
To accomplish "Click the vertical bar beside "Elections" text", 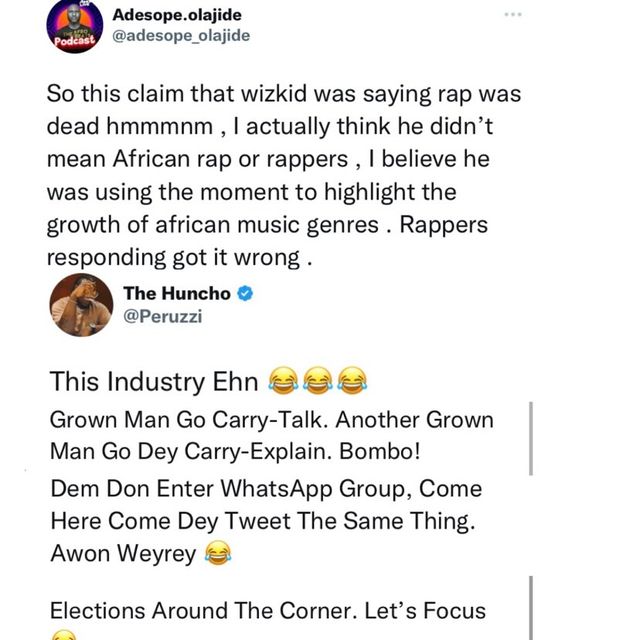I will click(x=530, y=606).
